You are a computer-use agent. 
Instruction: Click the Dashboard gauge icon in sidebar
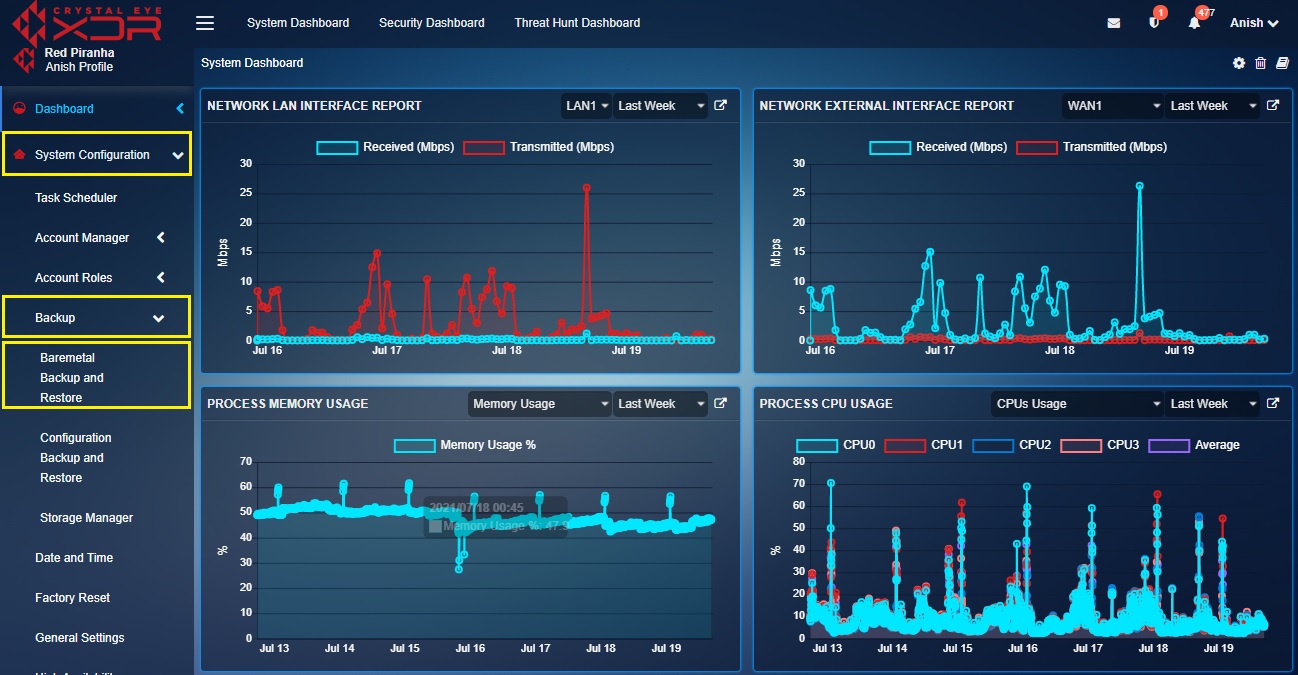click(19, 109)
